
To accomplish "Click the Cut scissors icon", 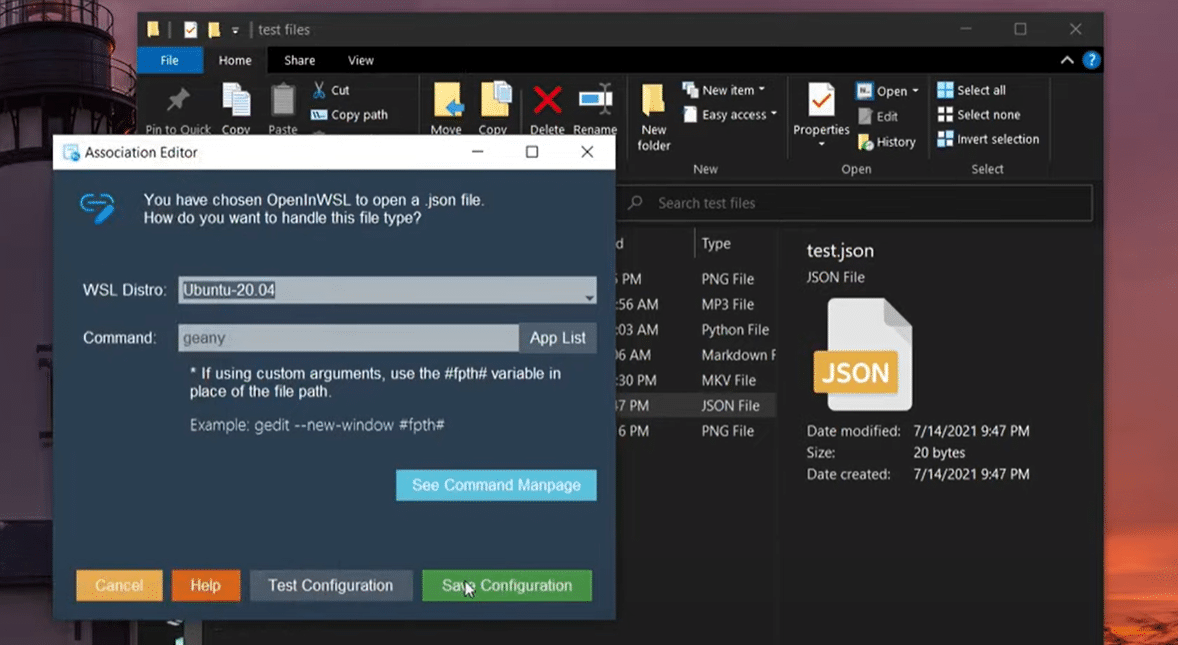I will pos(319,90).
